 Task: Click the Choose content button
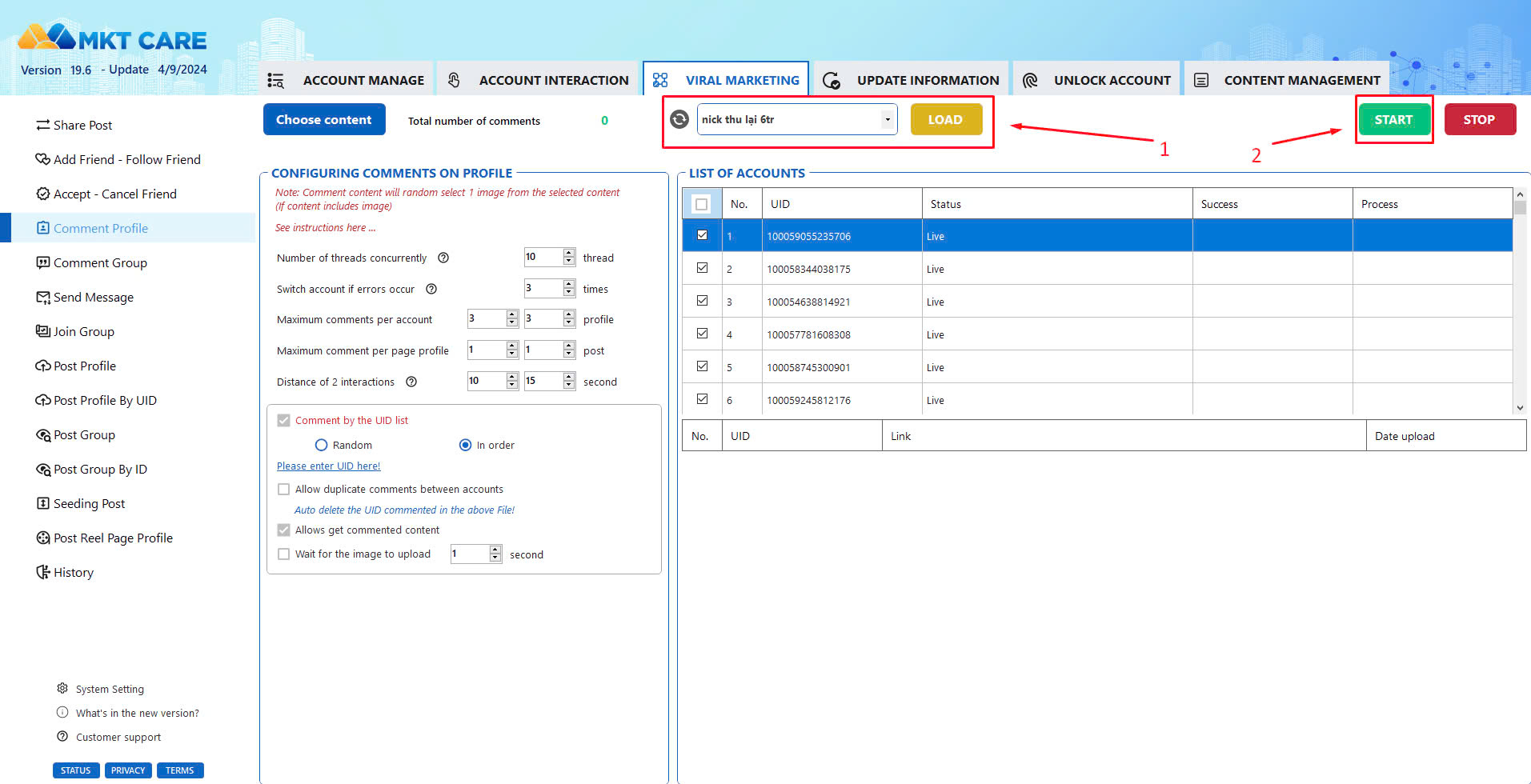coord(324,119)
